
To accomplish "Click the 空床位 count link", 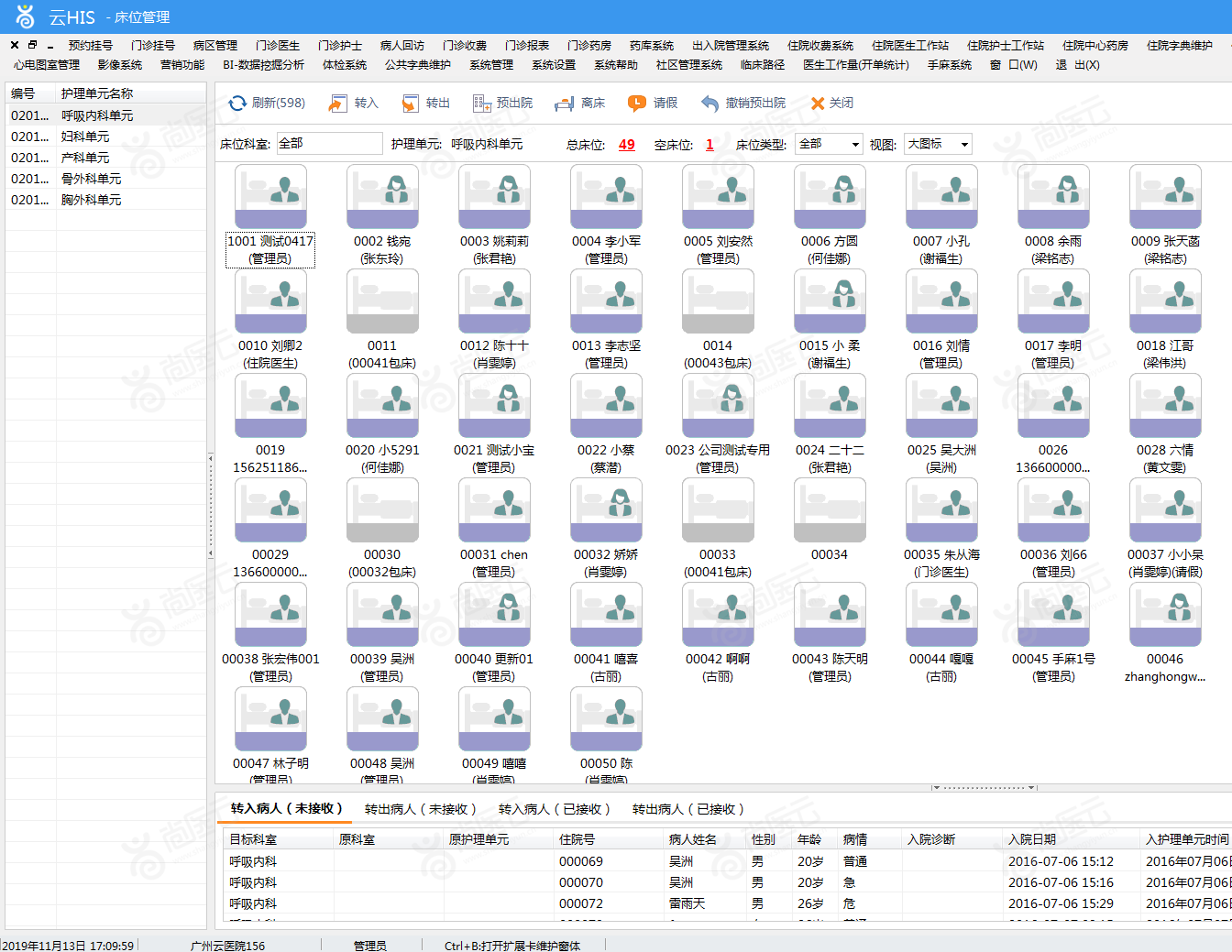I will click(709, 145).
